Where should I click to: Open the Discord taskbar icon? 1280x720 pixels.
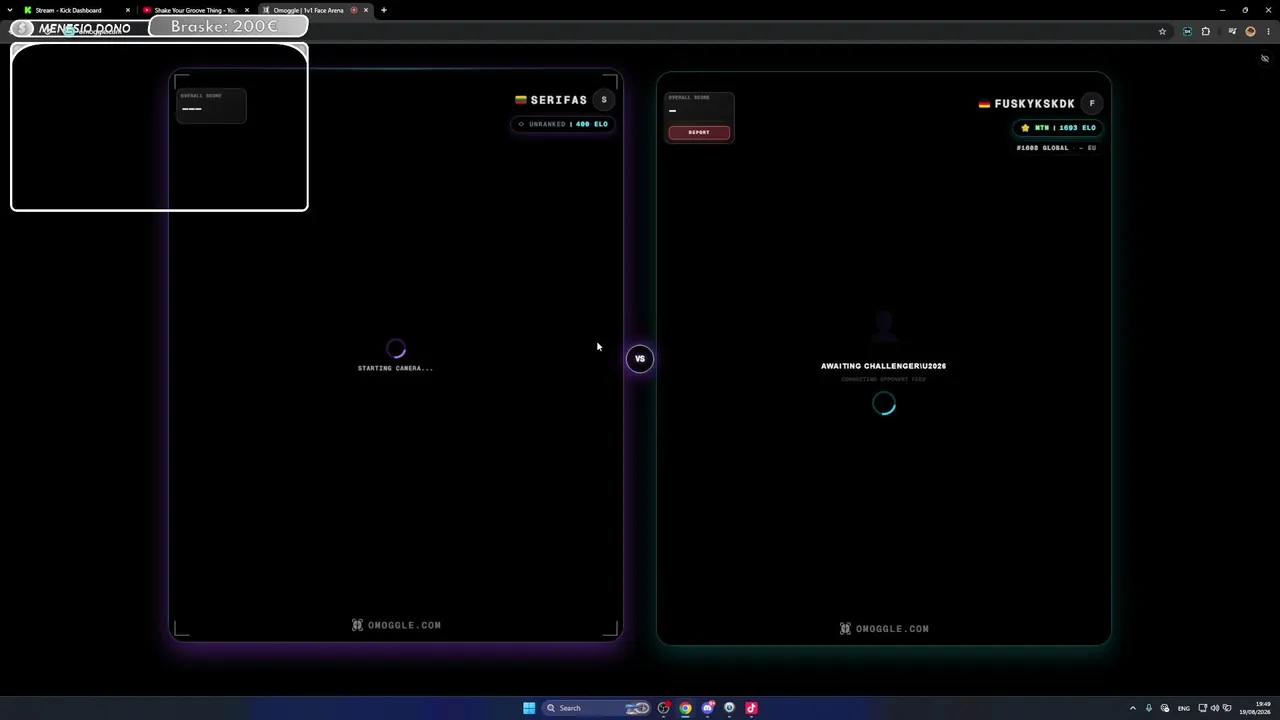pyautogui.click(x=708, y=708)
